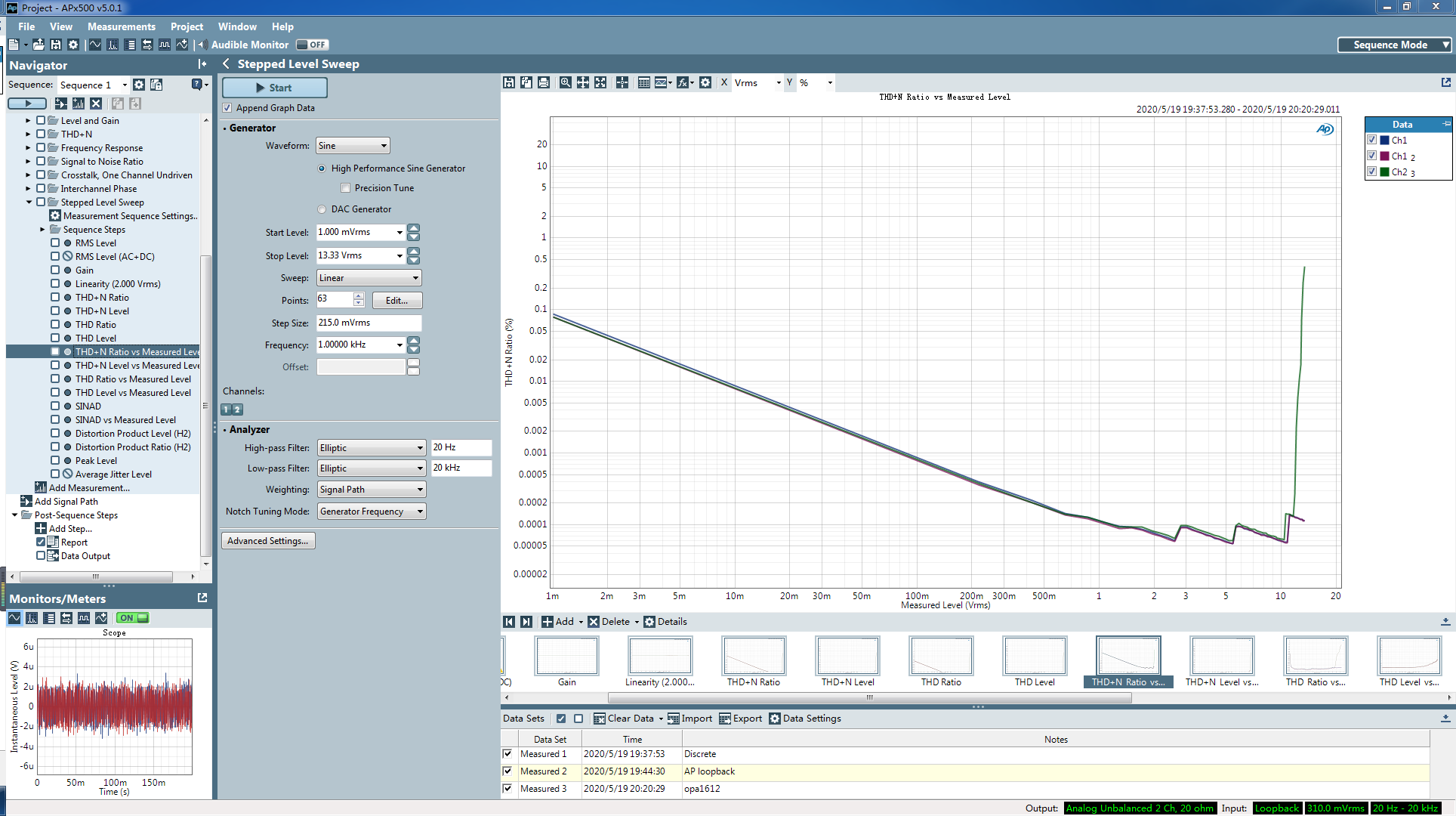The image size is (1456, 816).
Task: Open graph properties gear icon
Action: [705, 82]
